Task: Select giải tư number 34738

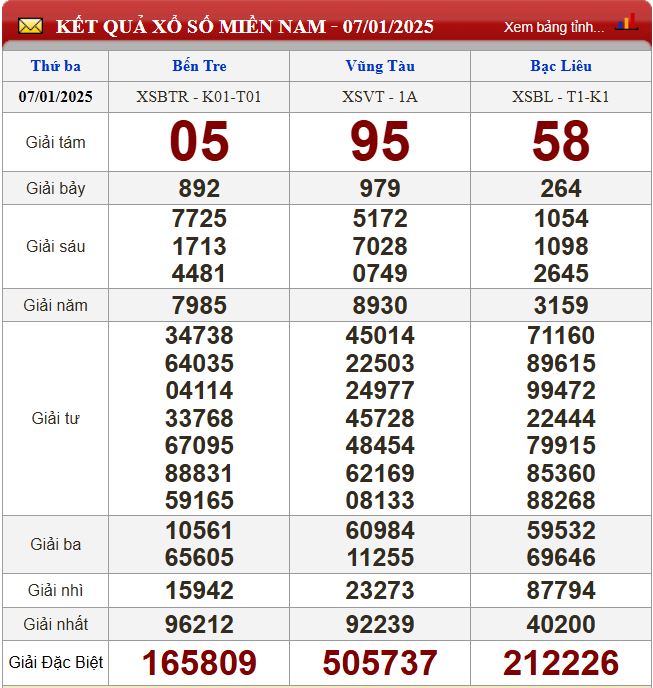Action: 199,336
